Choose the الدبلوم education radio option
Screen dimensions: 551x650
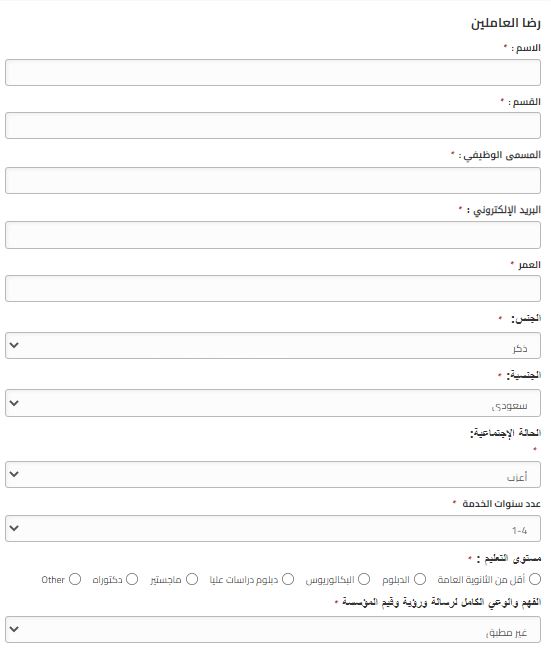(x=420, y=579)
